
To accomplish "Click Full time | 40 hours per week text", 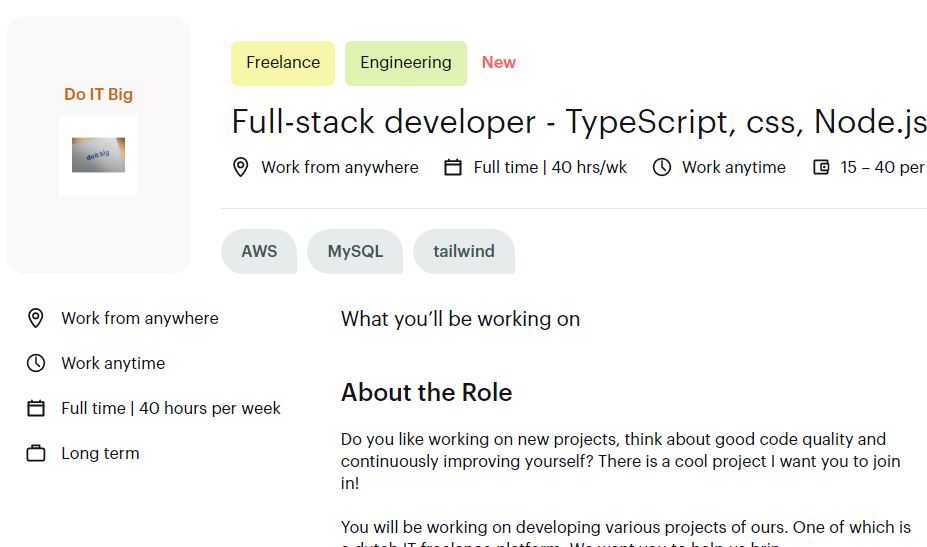I will pyautogui.click(x=171, y=408).
